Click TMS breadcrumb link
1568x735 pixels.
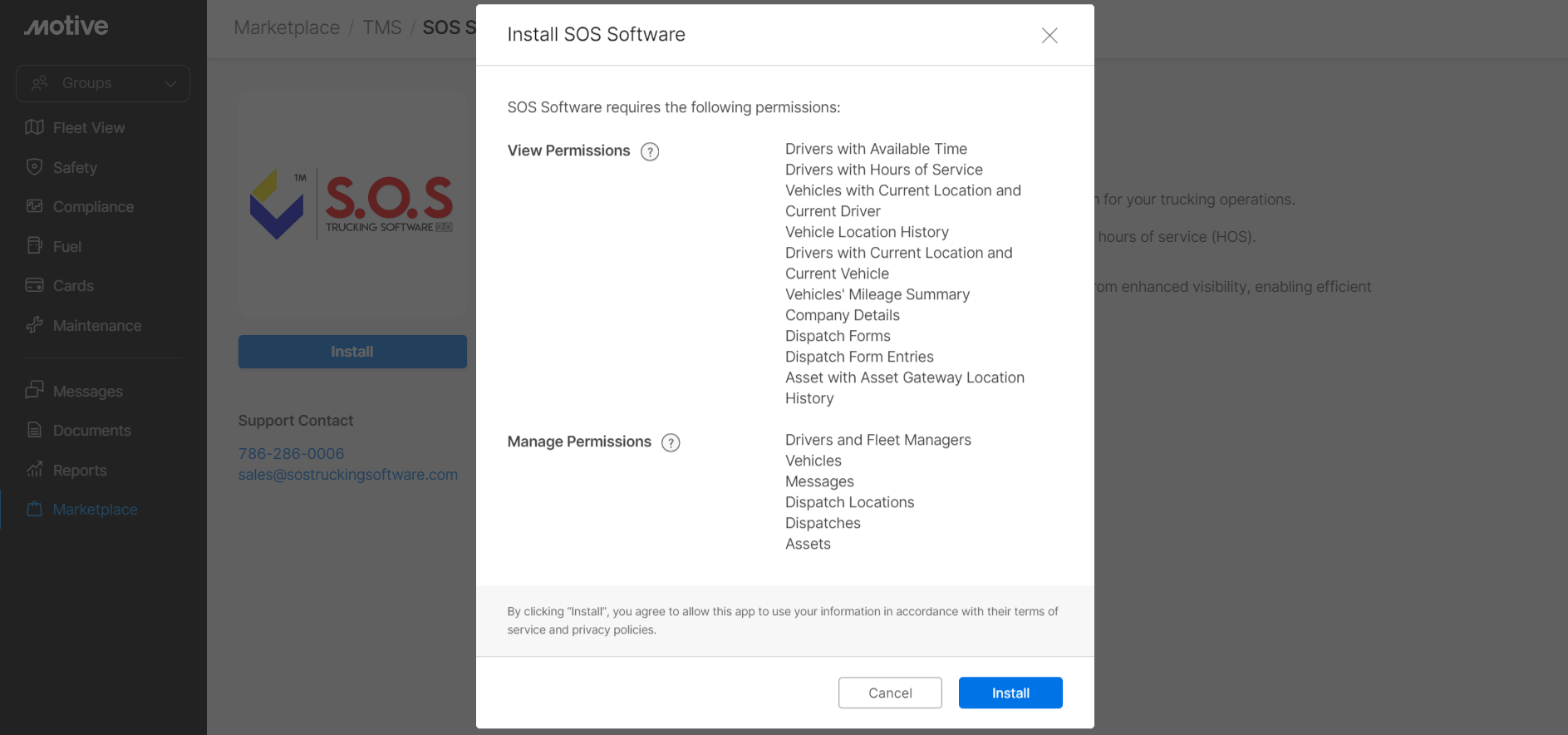pos(382,27)
